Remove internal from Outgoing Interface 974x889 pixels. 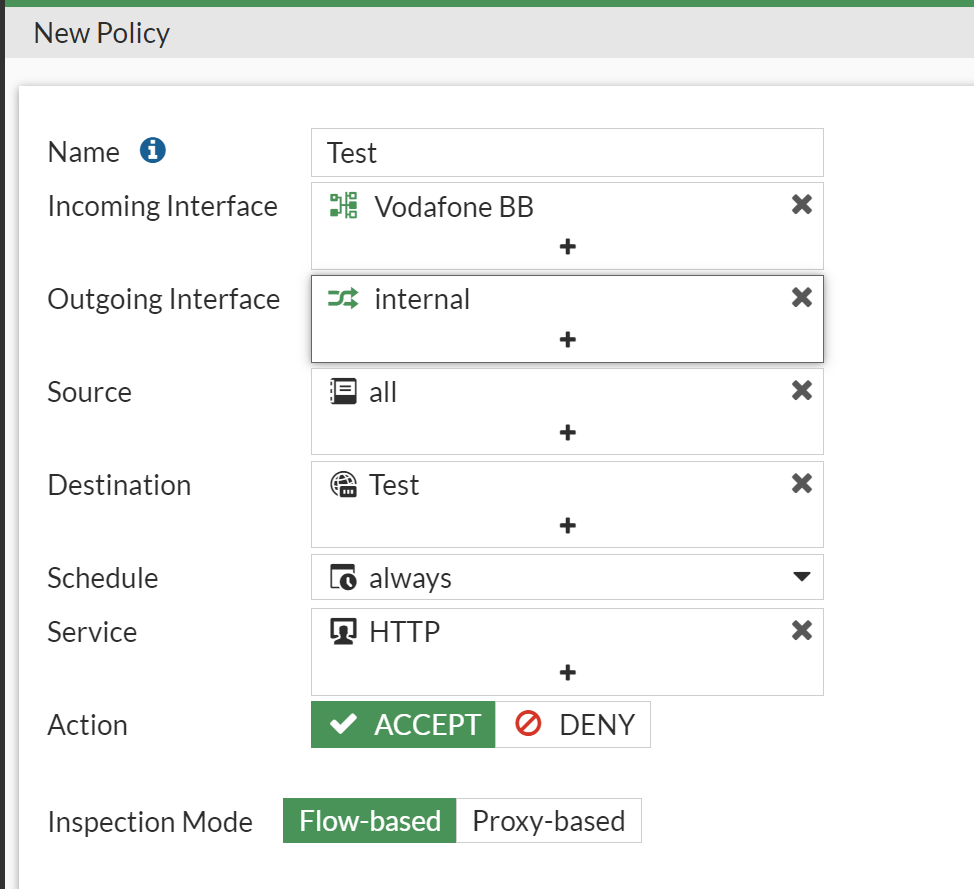[x=801, y=298]
